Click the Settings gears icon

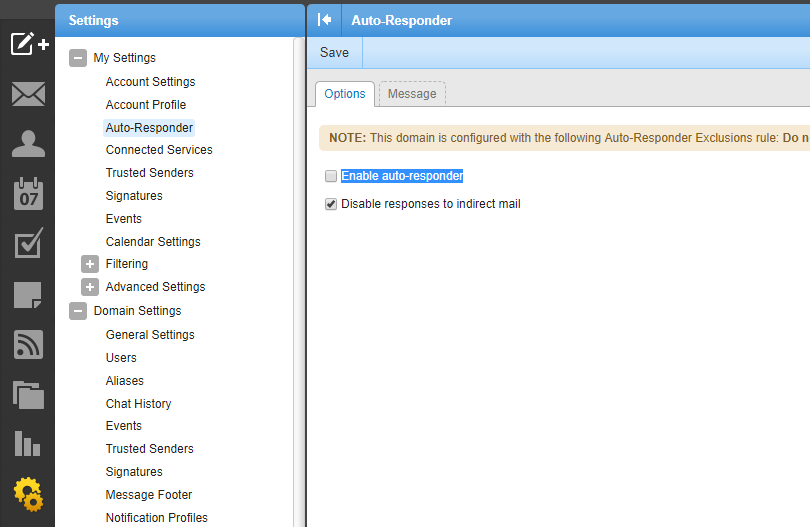(28, 494)
